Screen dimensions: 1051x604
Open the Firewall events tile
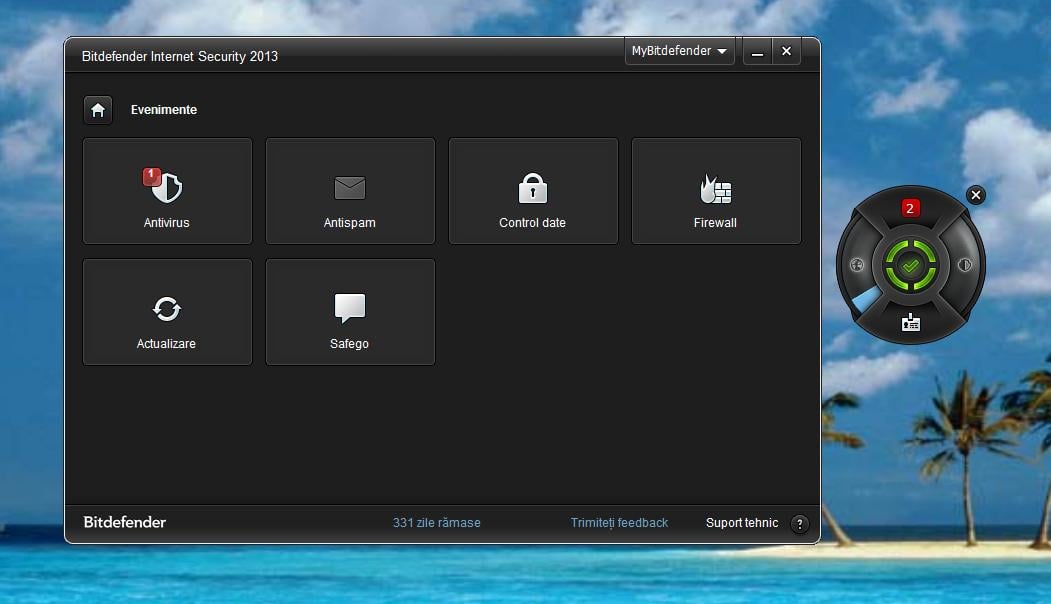tap(716, 191)
